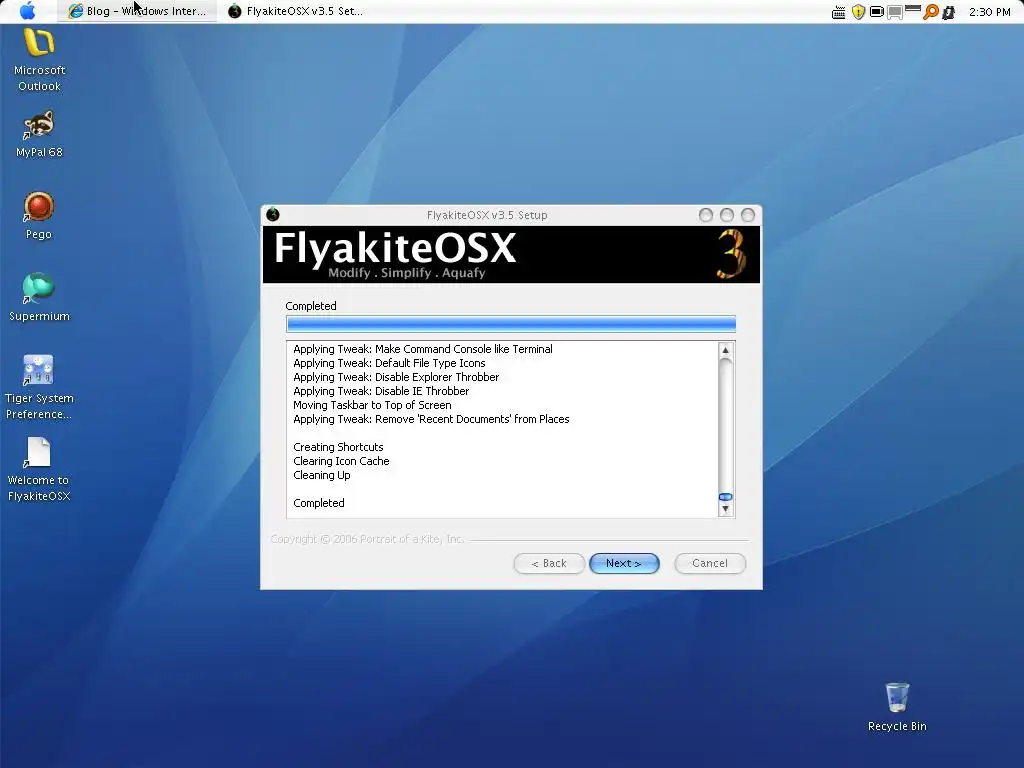1024x768 pixels.
Task: Click the on-screen keyboard tray icon
Action: click(x=839, y=12)
